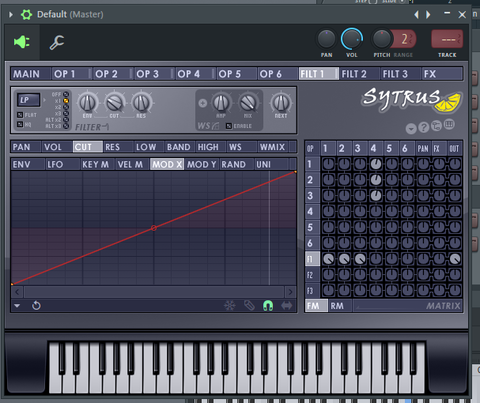
Task: Click the green plug detached icon
Action: [22, 42]
